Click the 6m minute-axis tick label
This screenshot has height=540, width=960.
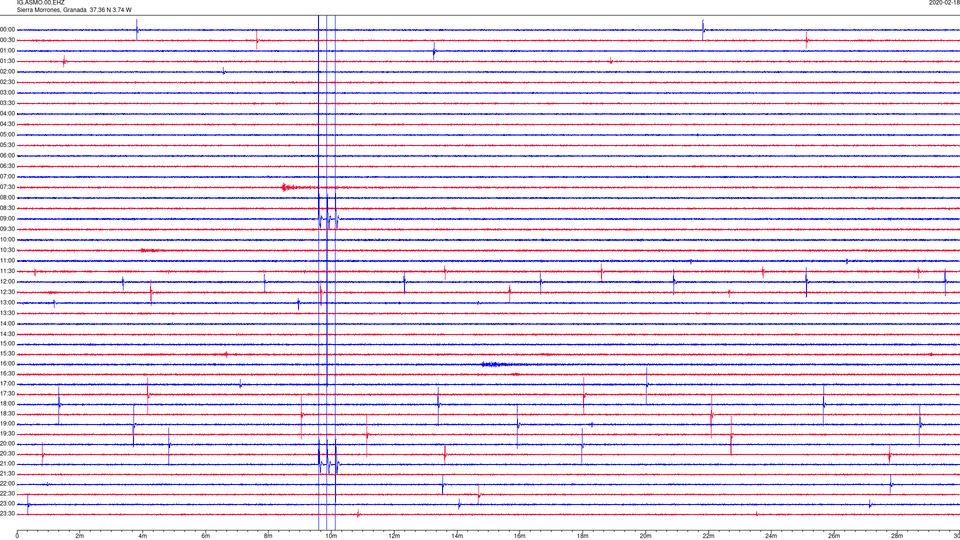coord(205,536)
